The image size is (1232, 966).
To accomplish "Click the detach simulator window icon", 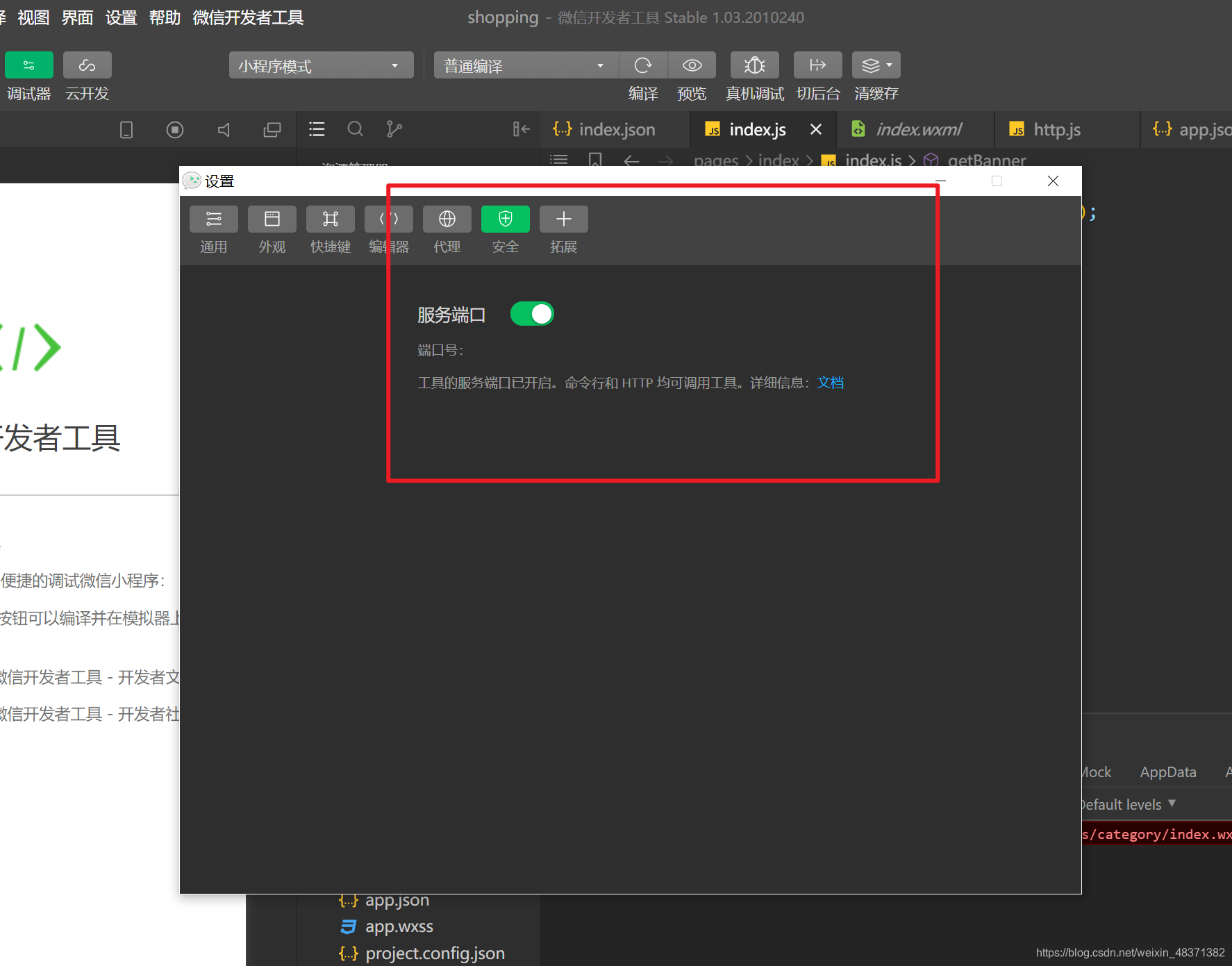I will pos(272,130).
